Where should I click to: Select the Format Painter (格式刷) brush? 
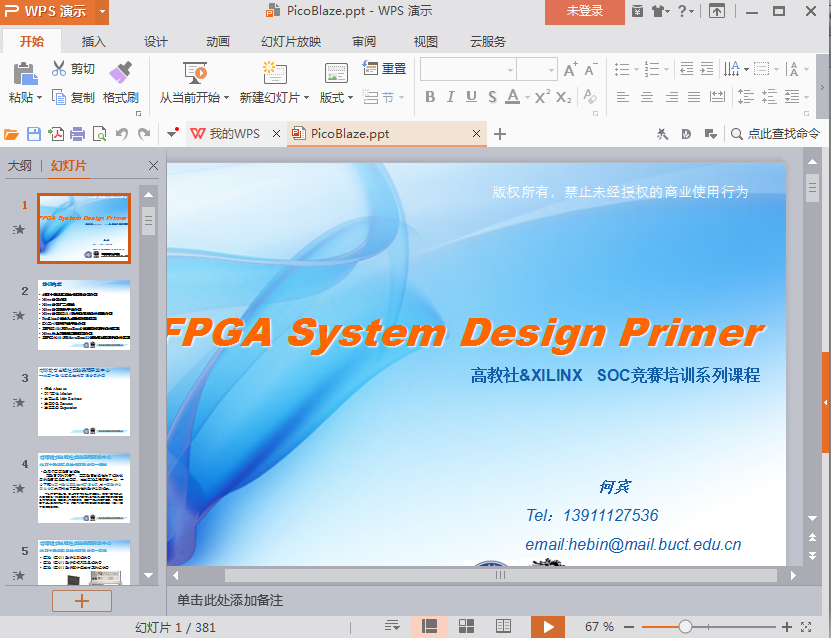(x=120, y=73)
